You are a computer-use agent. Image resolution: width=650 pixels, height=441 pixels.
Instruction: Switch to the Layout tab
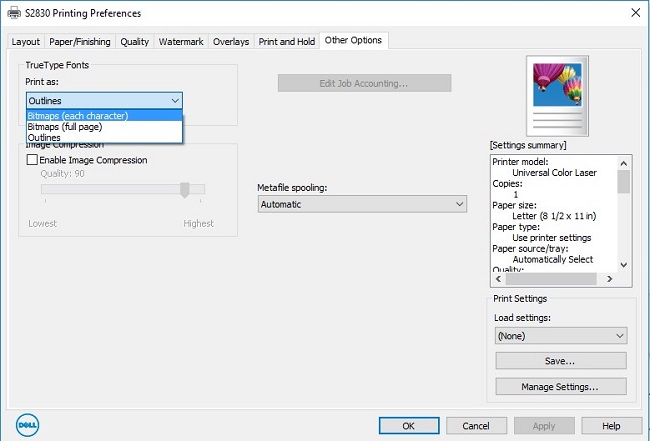pyautogui.click(x=26, y=42)
